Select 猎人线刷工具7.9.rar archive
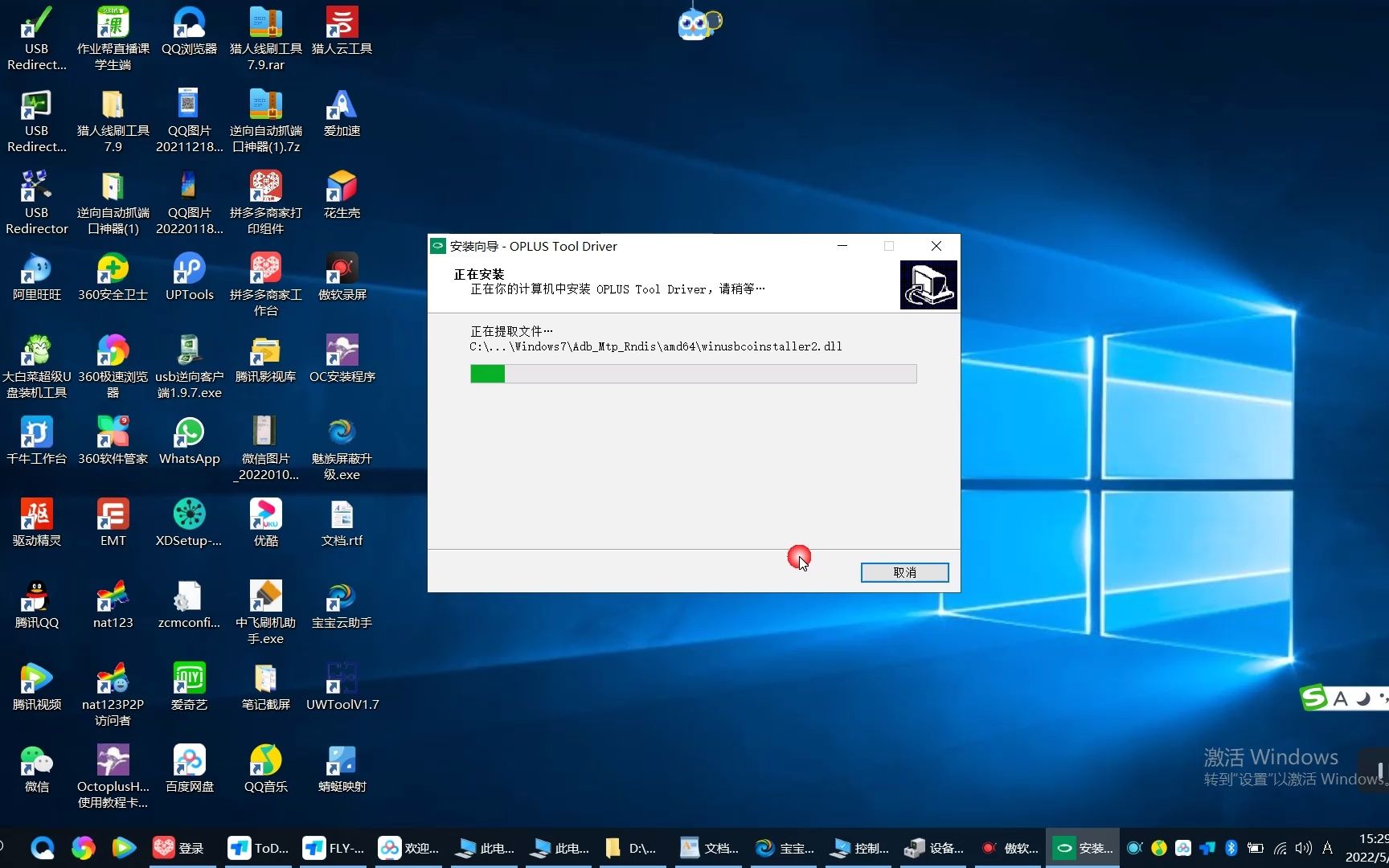The width and height of the screenshot is (1389, 868). pyautogui.click(x=265, y=39)
